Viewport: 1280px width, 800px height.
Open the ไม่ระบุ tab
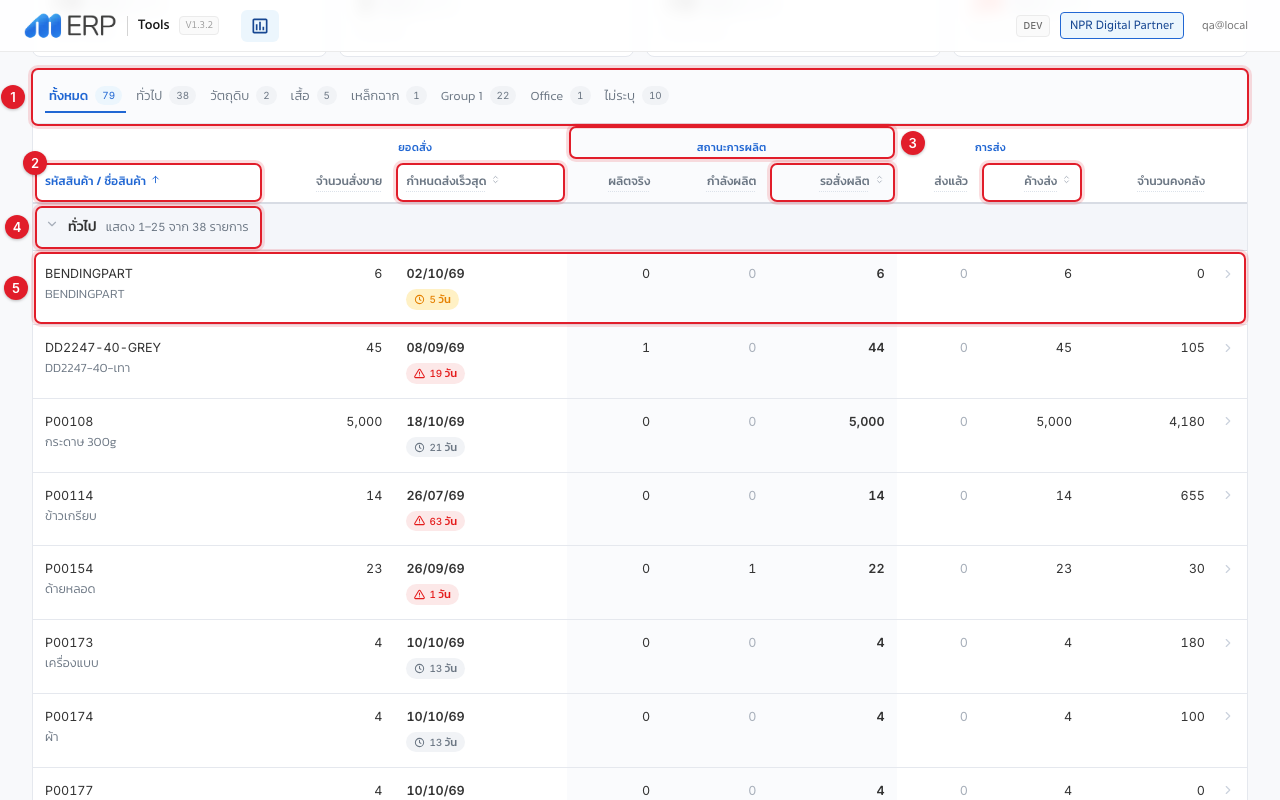(x=635, y=96)
